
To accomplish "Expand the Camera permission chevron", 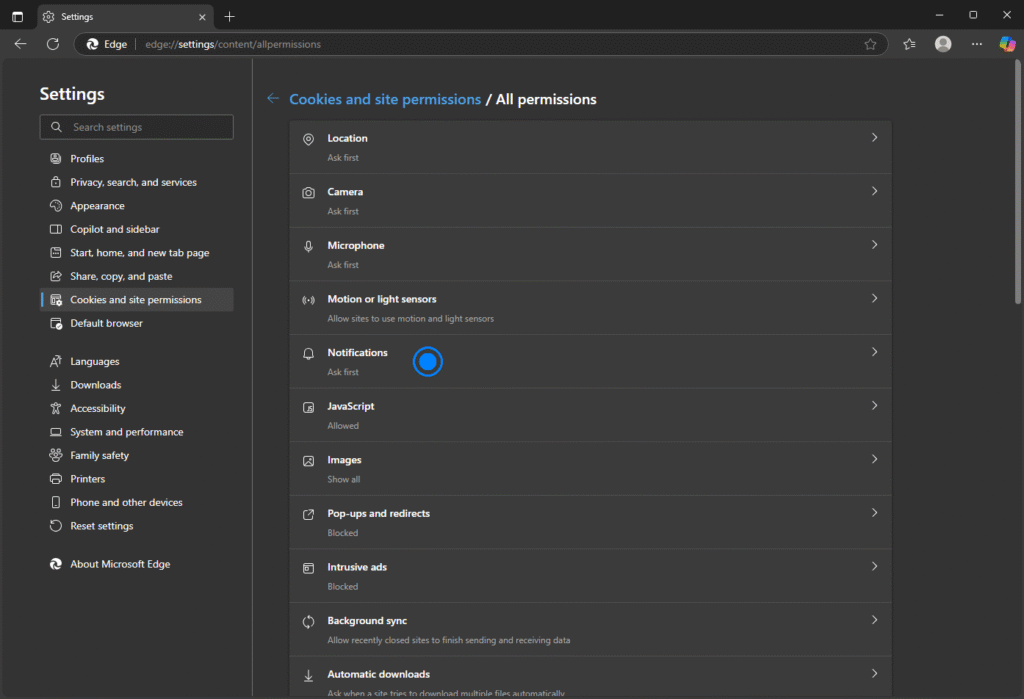I will (x=874, y=191).
